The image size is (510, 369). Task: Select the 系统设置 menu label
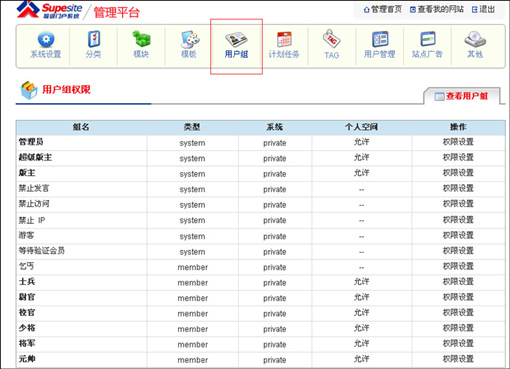46,54
